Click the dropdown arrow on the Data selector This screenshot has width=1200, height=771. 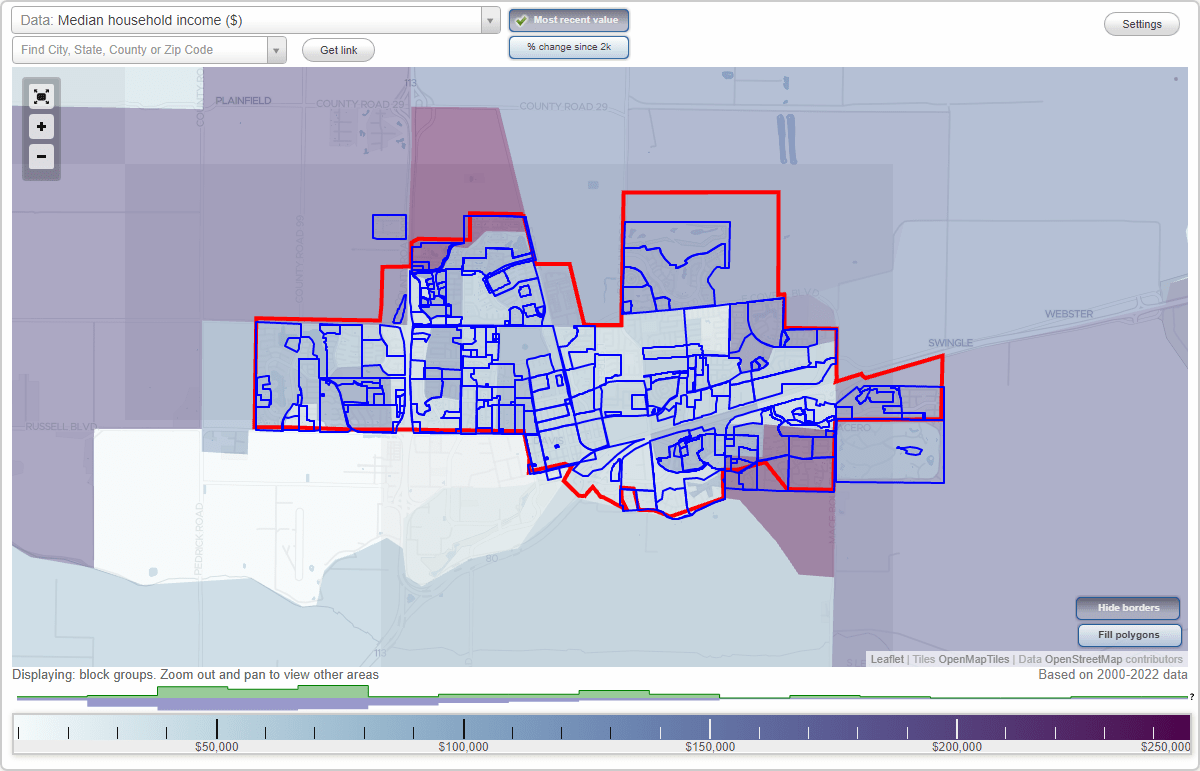point(488,19)
